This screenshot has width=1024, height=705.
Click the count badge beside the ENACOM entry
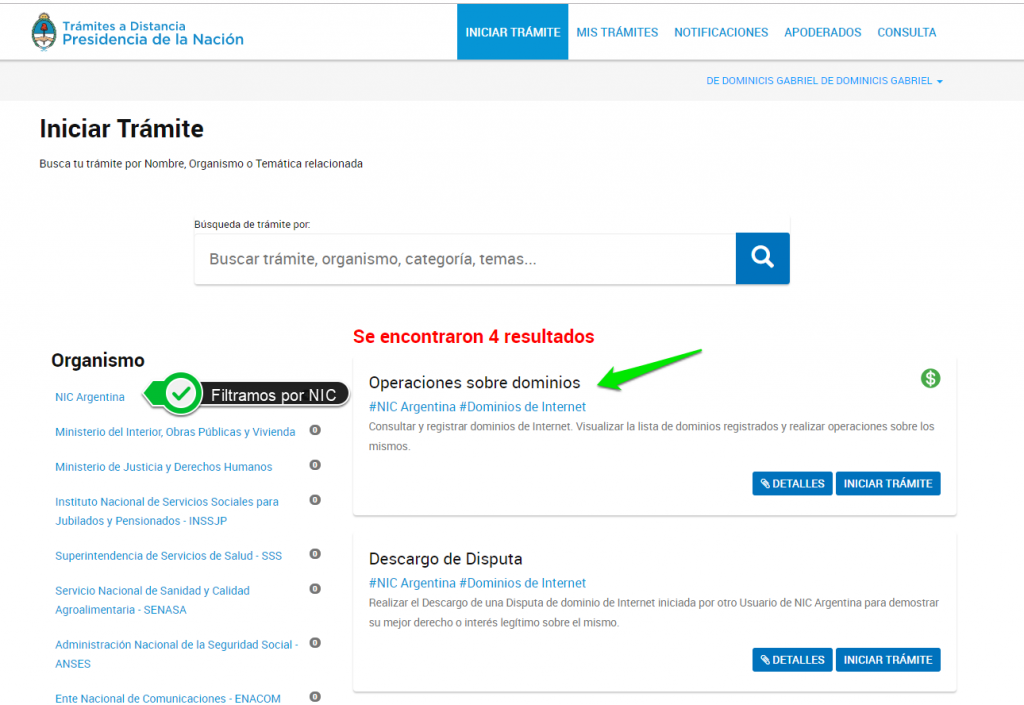(x=315, y=697)
